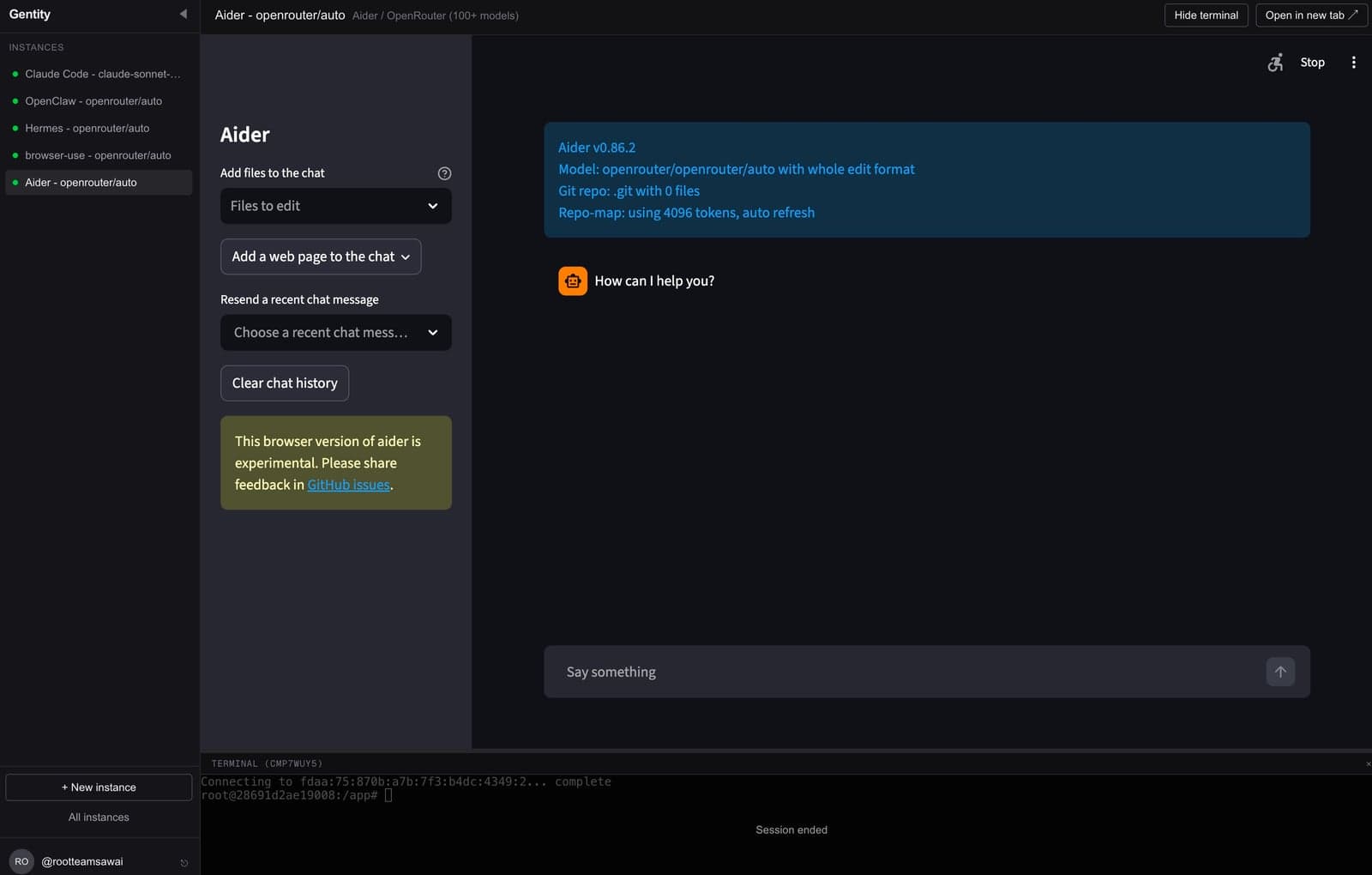1372x875 pixels.
Task: Click the TERMINAL (CMP7WUY5) header label
Action: point(267,763)
